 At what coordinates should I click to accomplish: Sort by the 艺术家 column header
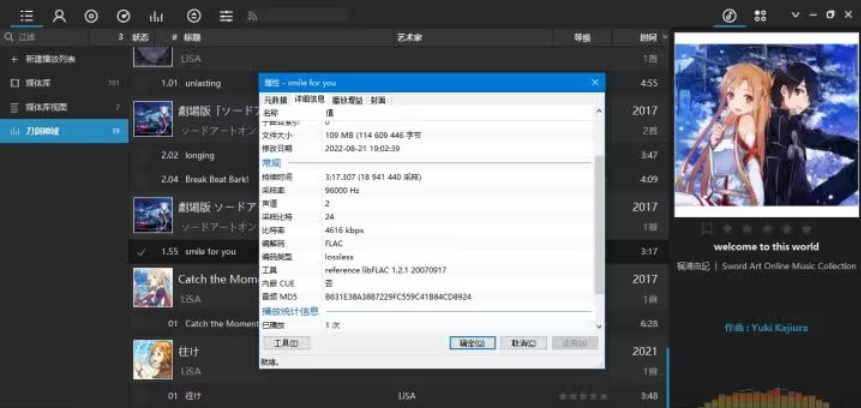410,37
